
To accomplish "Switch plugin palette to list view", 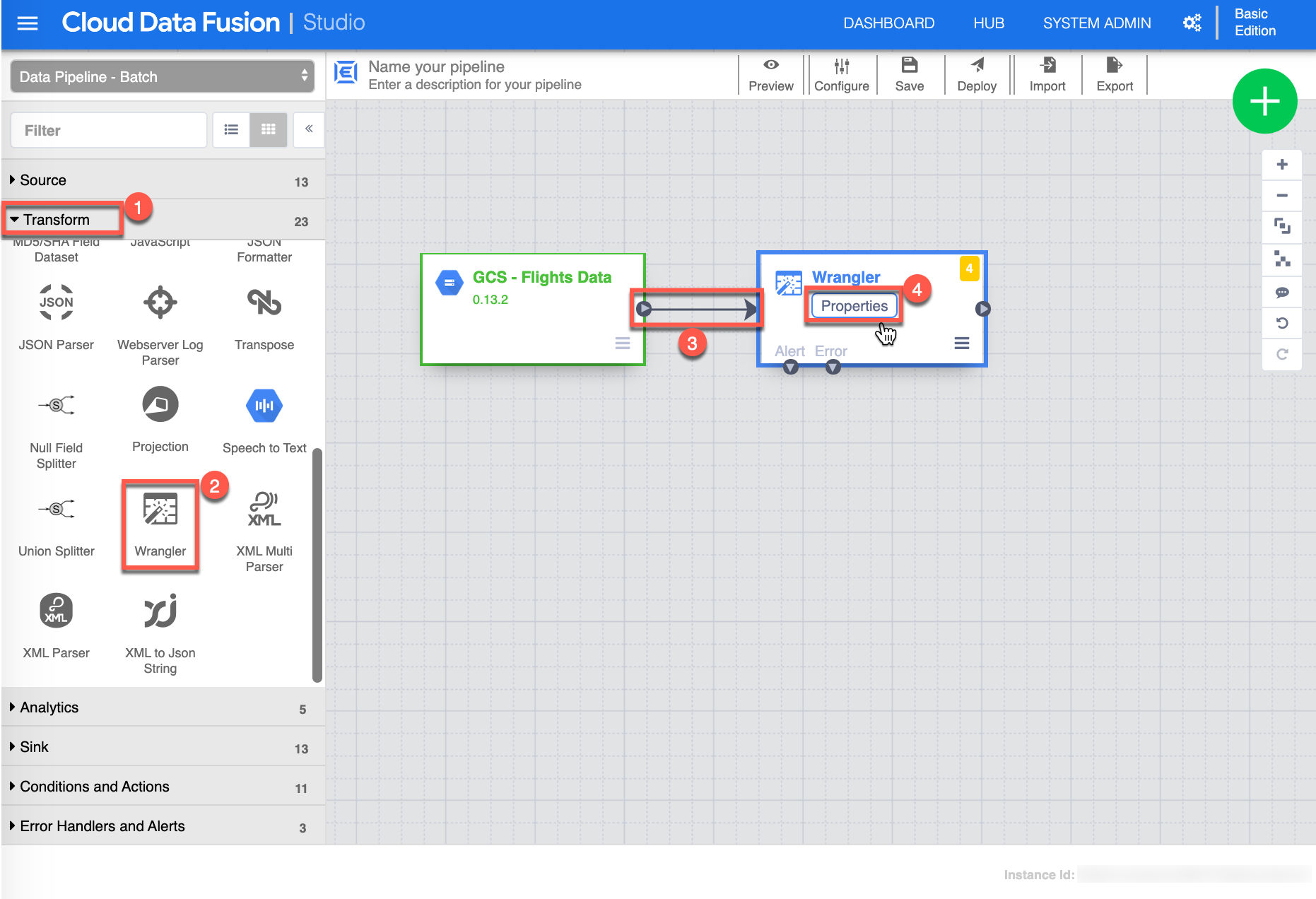I will 231,130.
